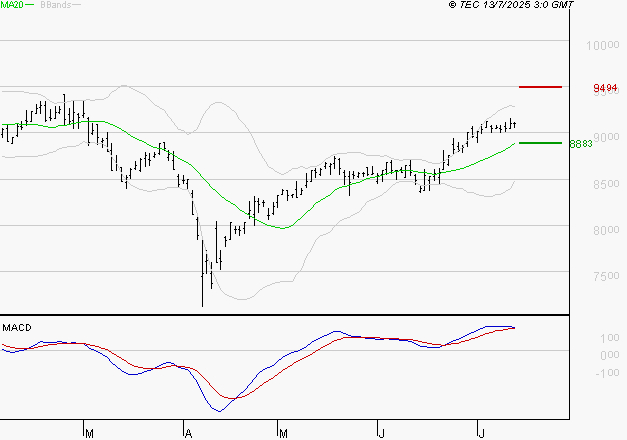Click the green support line marker

tap(540, 143)
